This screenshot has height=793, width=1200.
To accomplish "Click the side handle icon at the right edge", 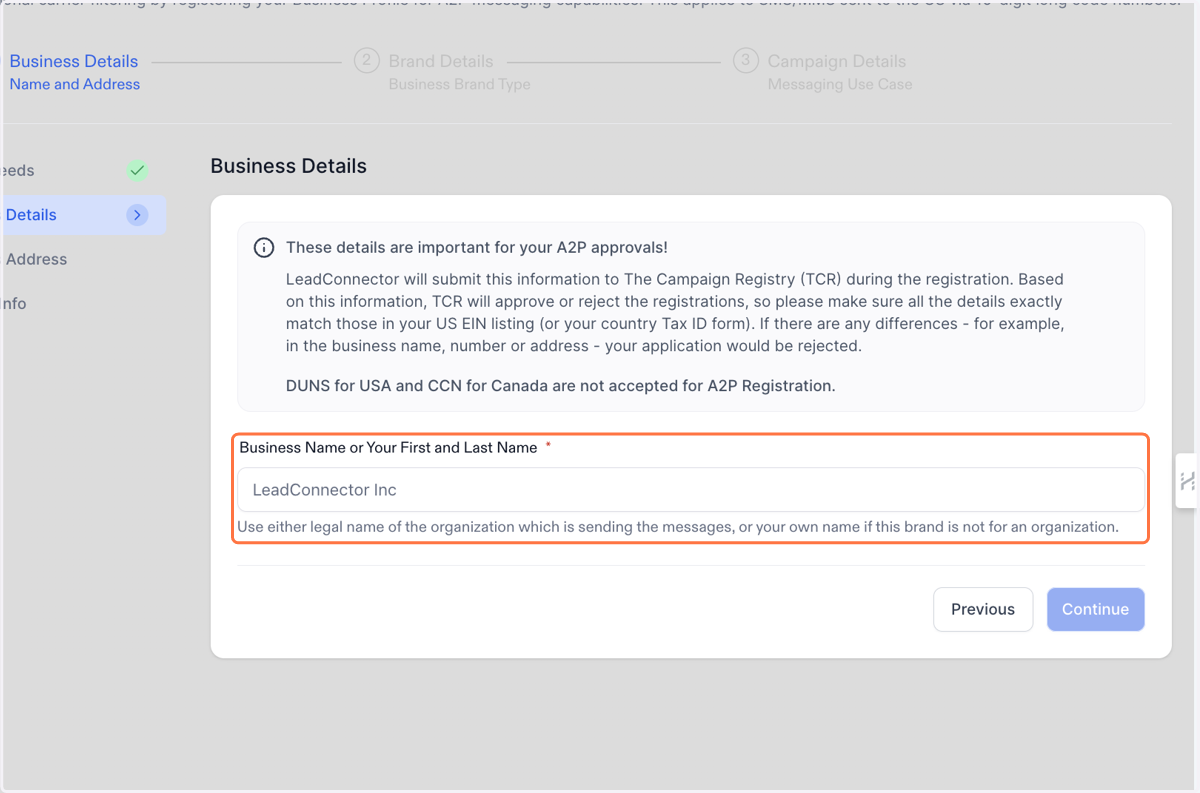I will [x=1187, y=481].
